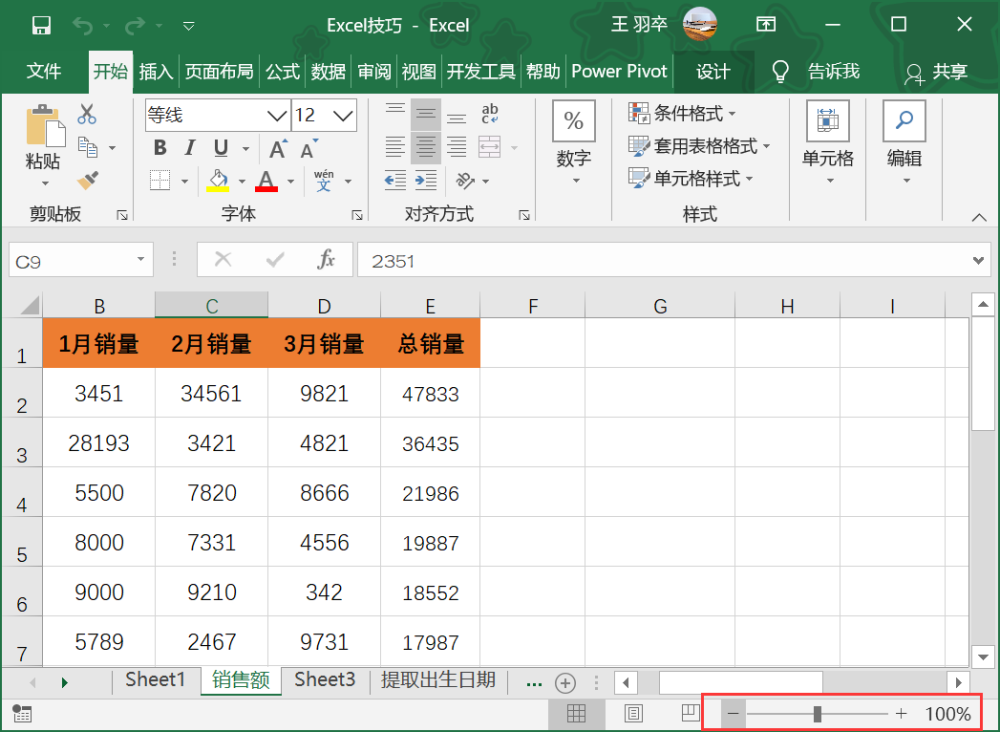Click the Insert Function fx icon

coord(326,260)
